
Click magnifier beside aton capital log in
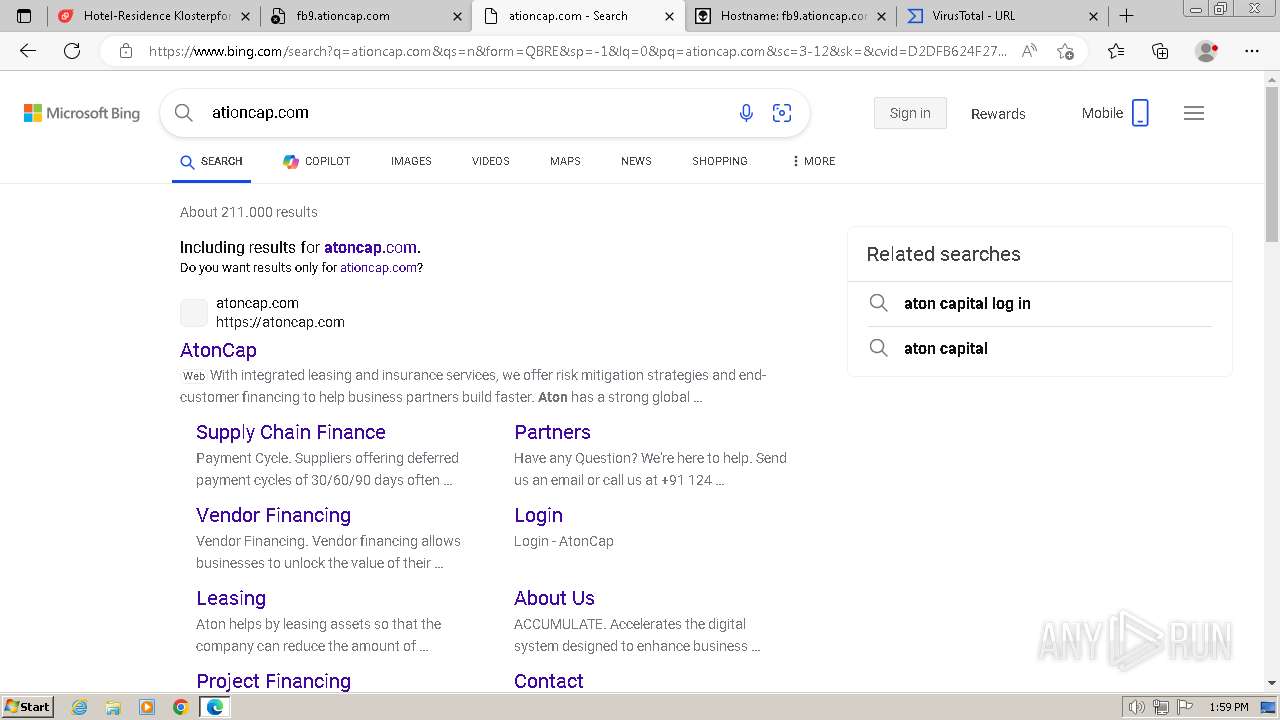878,303
